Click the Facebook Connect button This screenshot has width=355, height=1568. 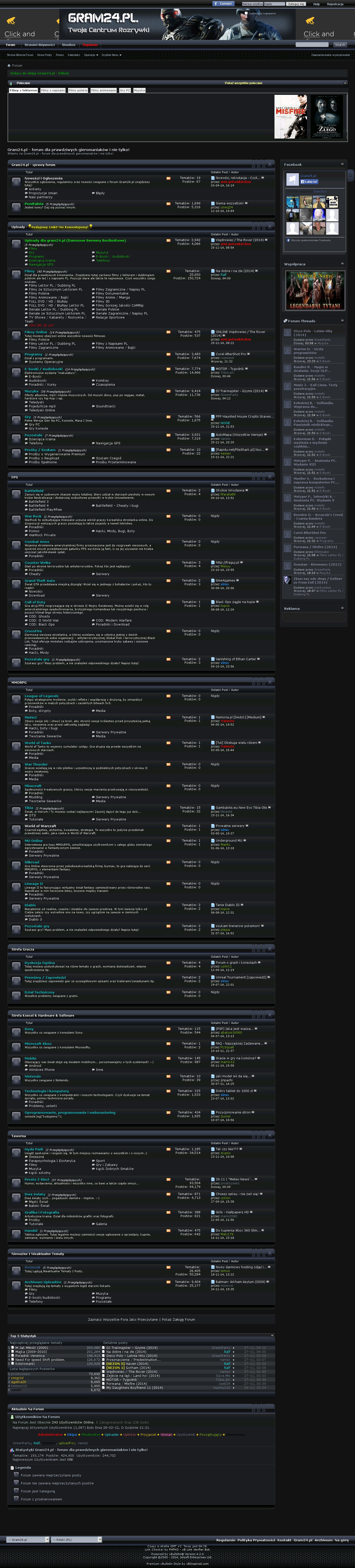click(x=223, y=4)
